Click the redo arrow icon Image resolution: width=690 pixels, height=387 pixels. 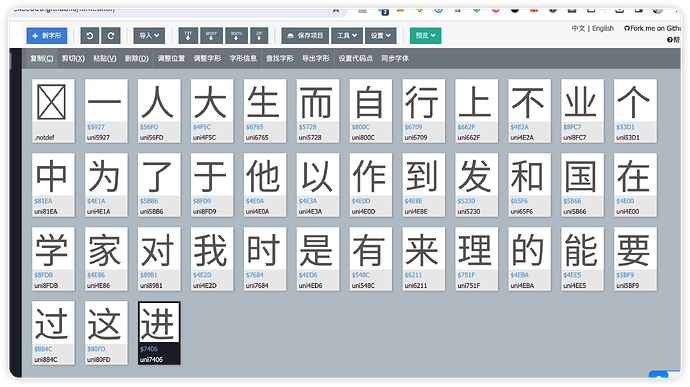click(111, 36)
